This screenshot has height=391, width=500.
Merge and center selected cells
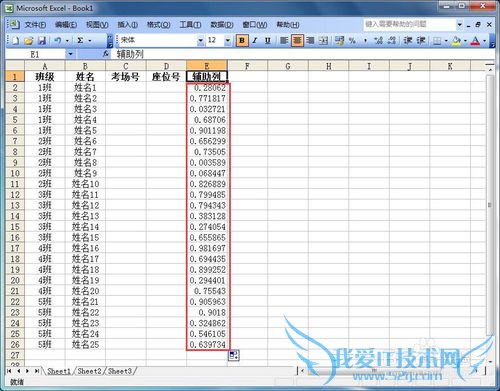tap(323, 41)
